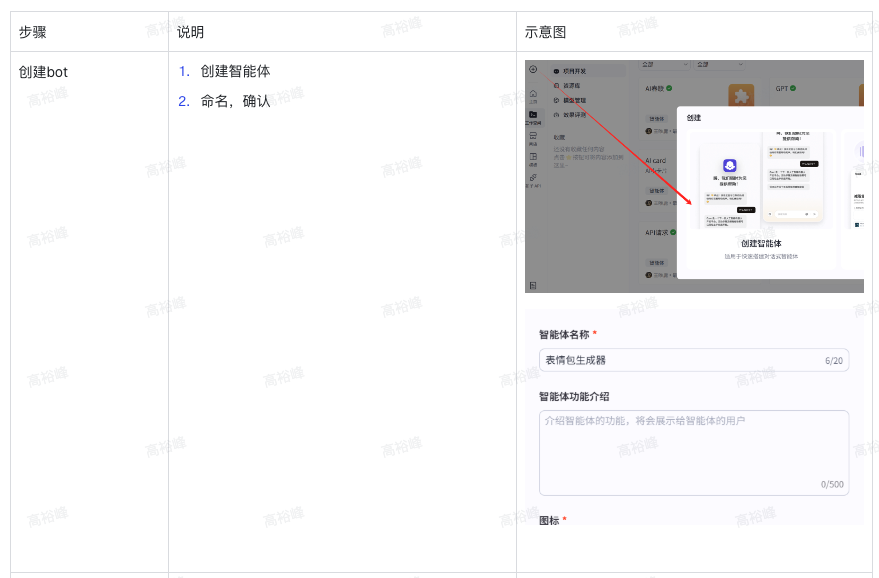Open the 项目开发 menu item
879x578 pixels.
click(x=589, y=71)
